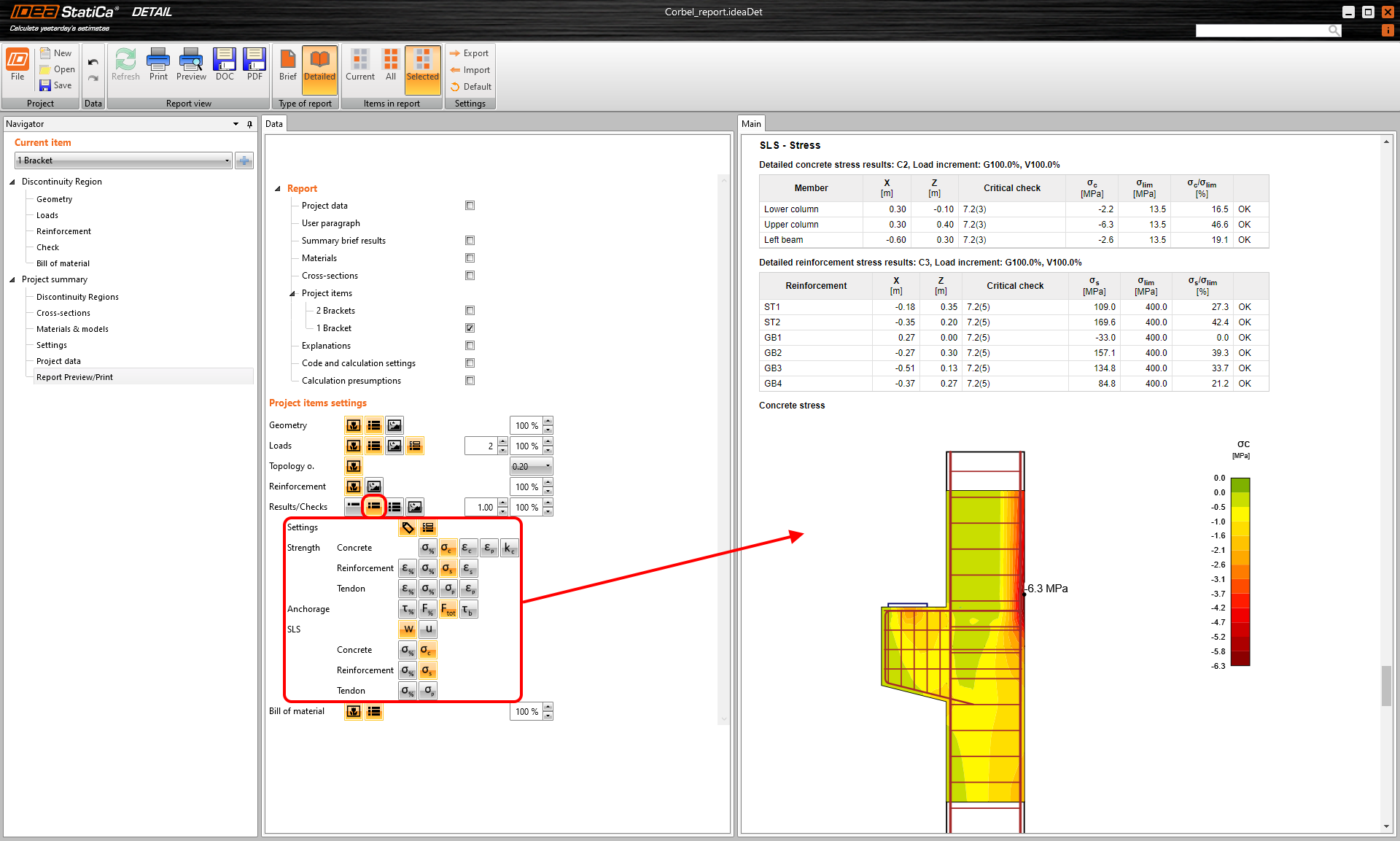The width and height of the screenshot is (1400, 841).
Task: Click the search field in title bar
Action: (x=1261, y=30)
